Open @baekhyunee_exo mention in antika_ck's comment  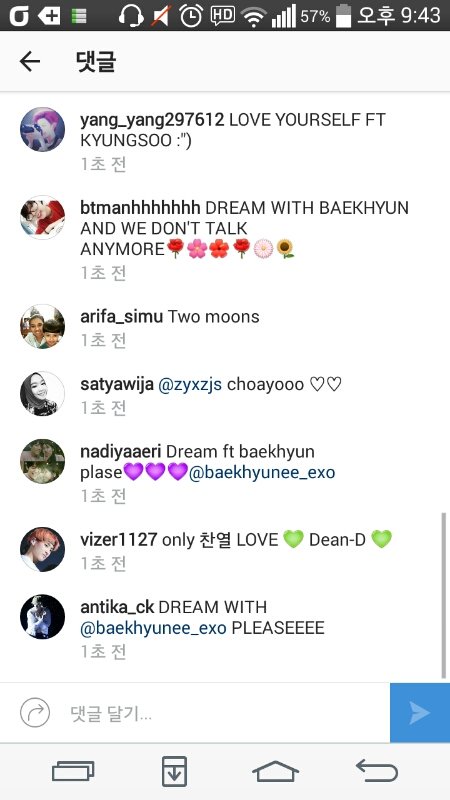[x=153, y=628]
